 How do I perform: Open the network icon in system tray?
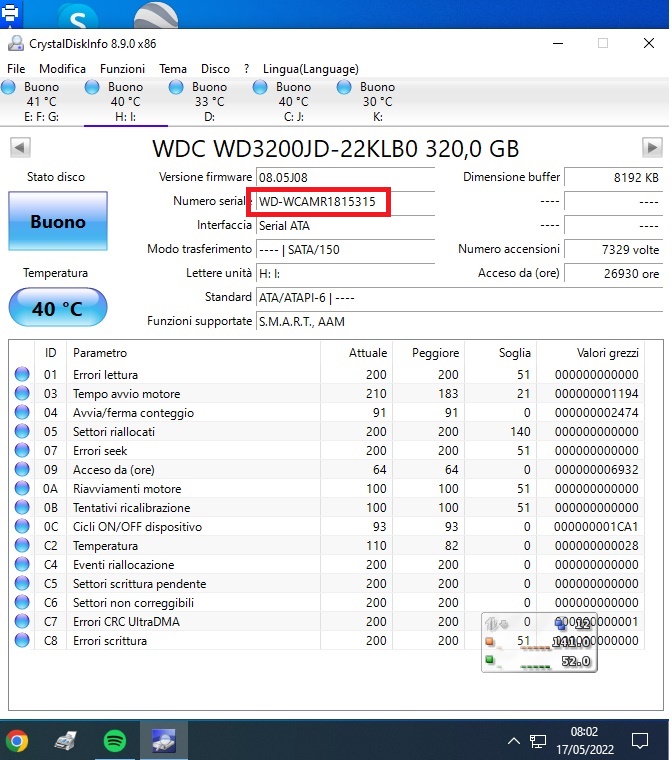coord(538,741)
